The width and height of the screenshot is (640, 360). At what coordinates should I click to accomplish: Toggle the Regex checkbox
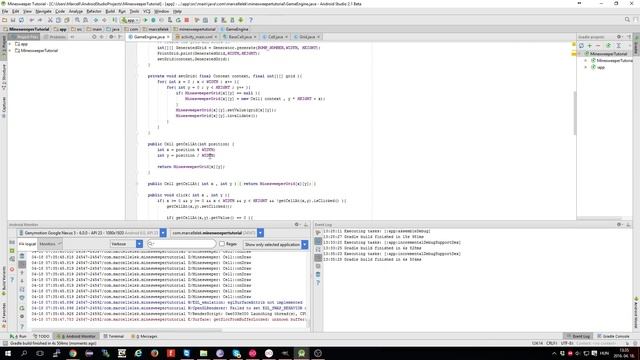222,244
